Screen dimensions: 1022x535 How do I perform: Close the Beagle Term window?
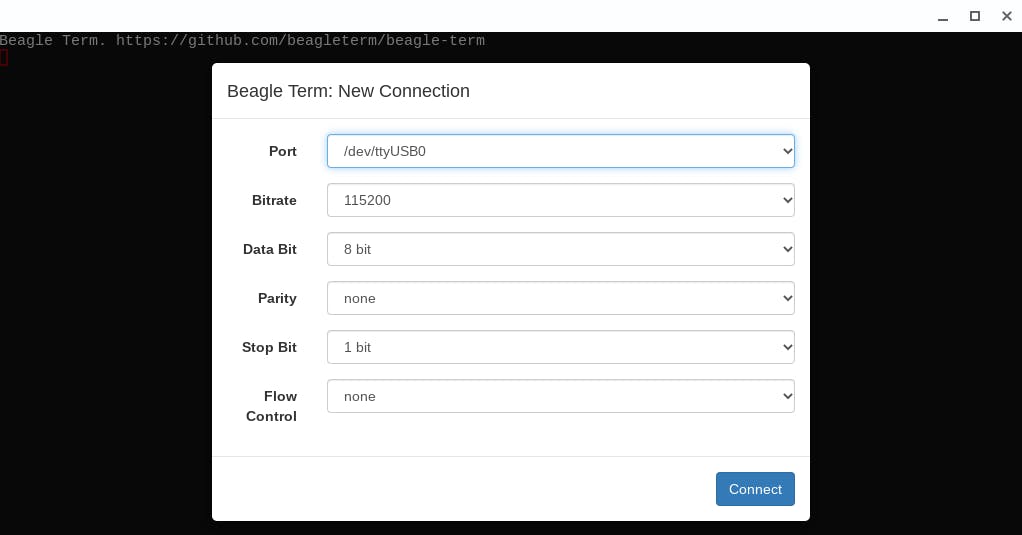pos(1007,16)
